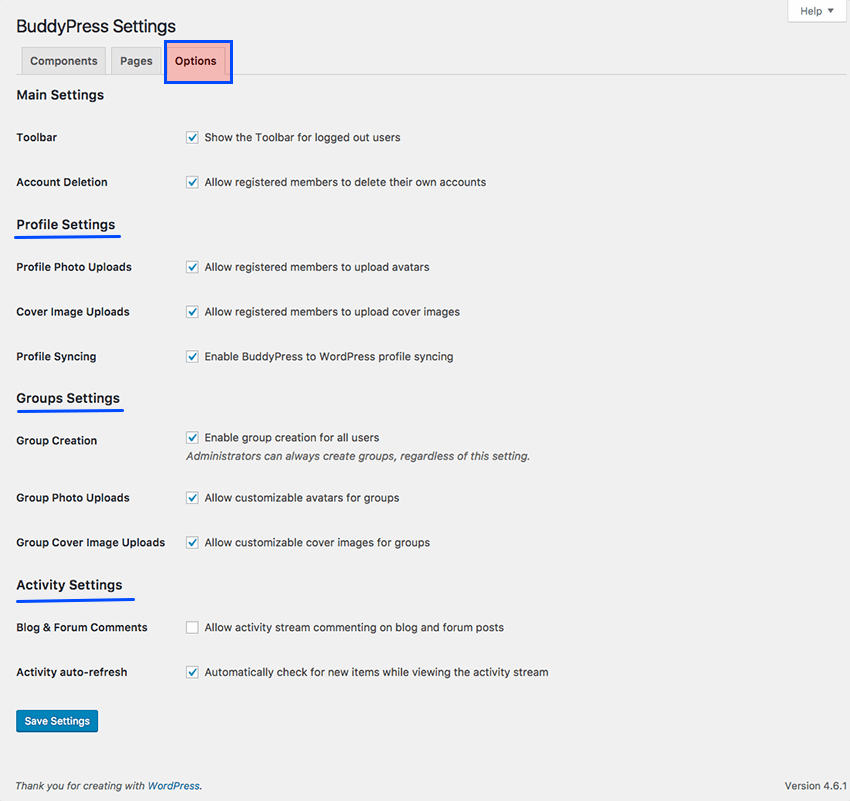Open the WordPress link in footer

coord(173,786)
